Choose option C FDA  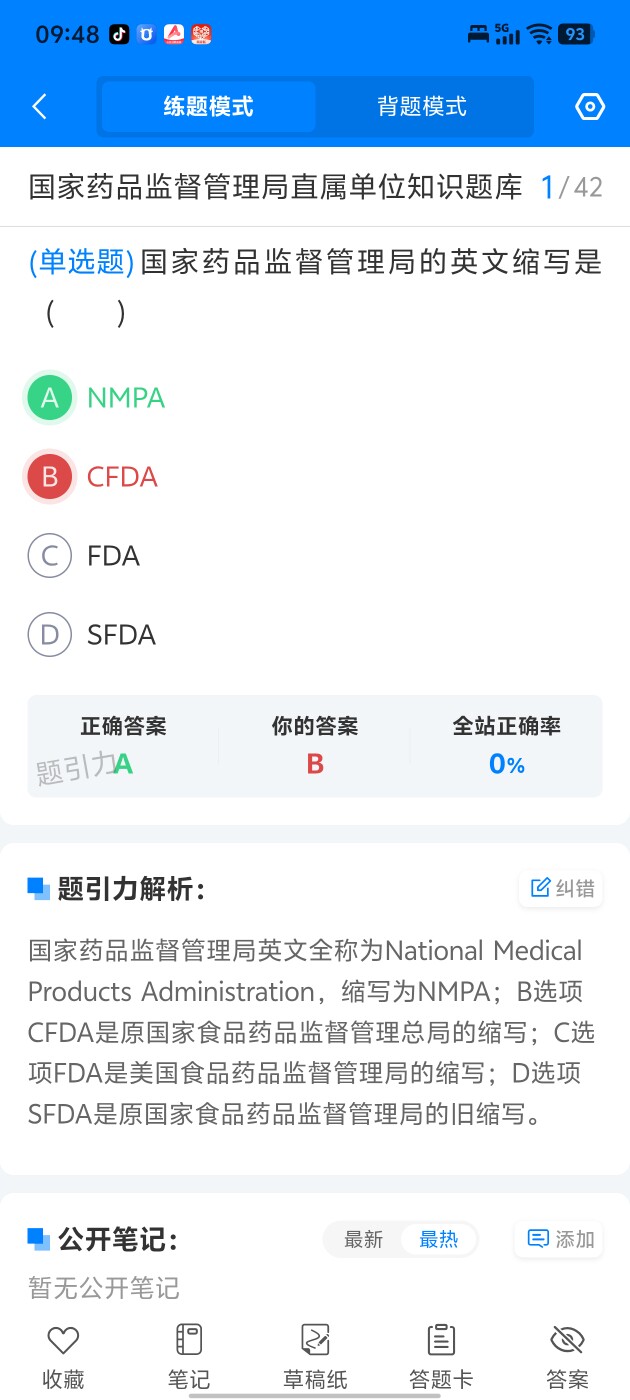coord(50,556)
